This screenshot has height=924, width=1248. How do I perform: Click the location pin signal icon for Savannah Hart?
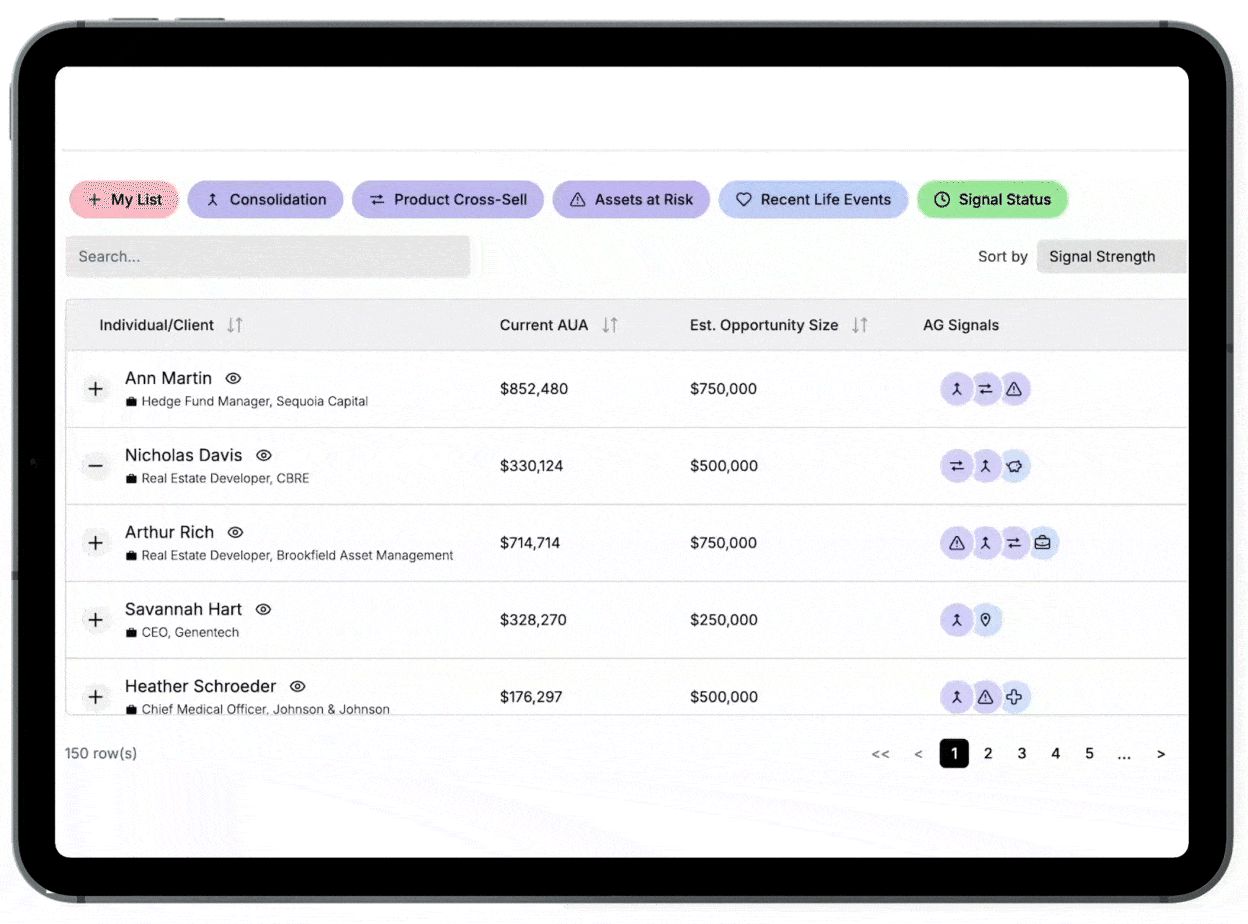986,620
